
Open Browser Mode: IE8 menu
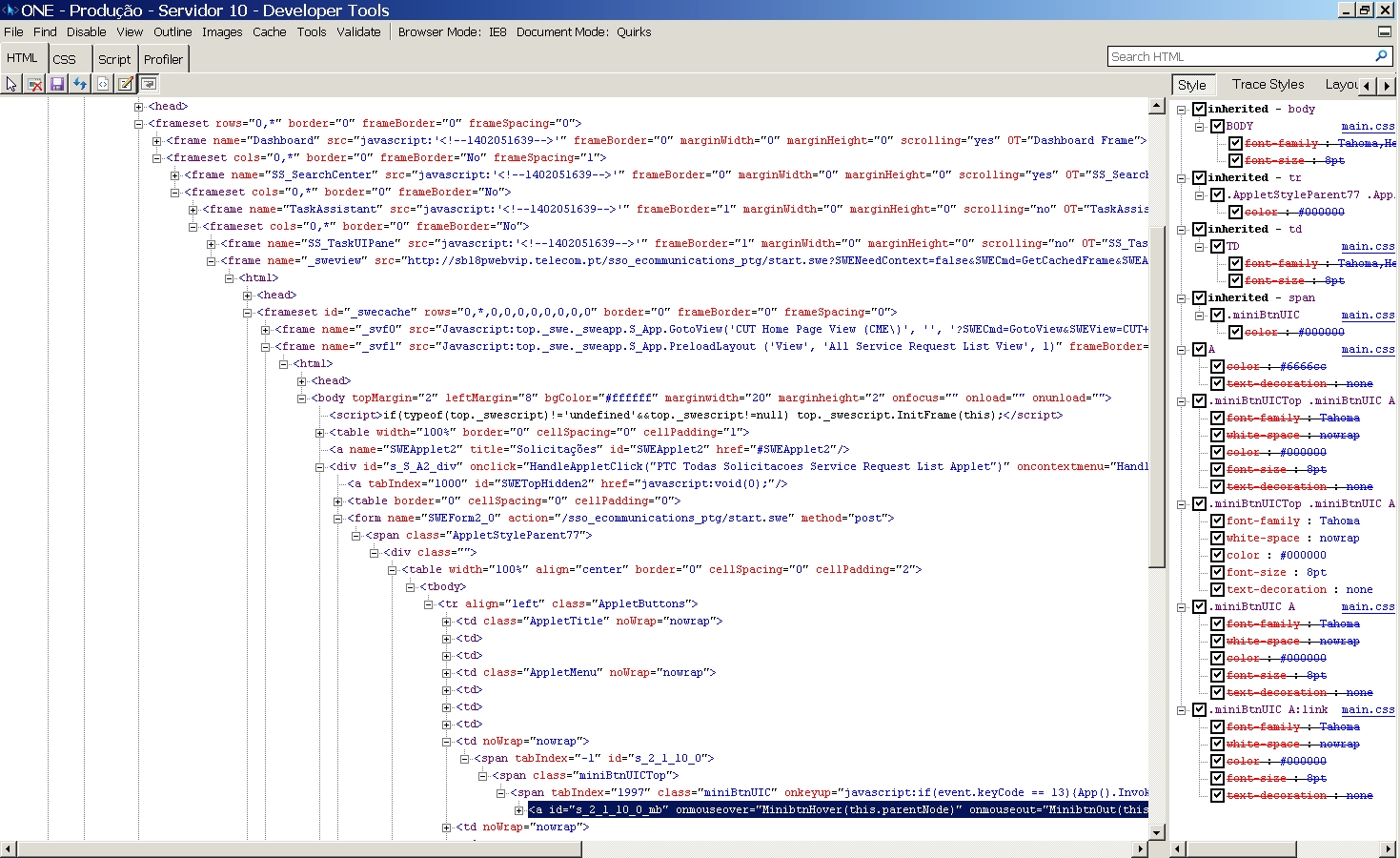click(x=453, y=31)
